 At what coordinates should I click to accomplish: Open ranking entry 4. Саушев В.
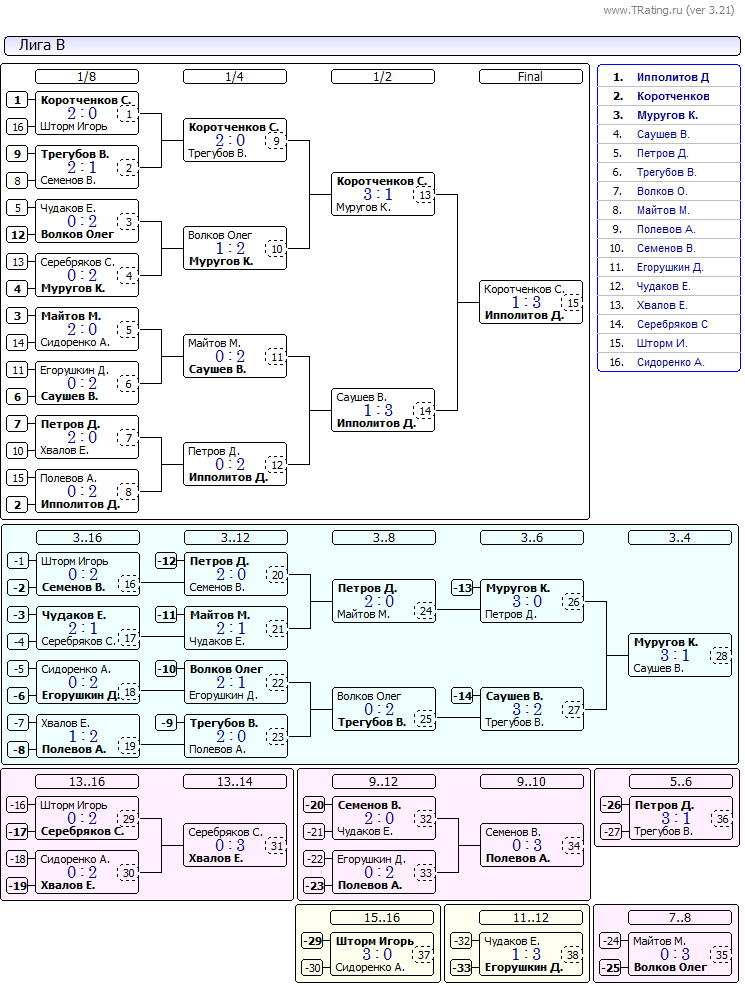668,134
